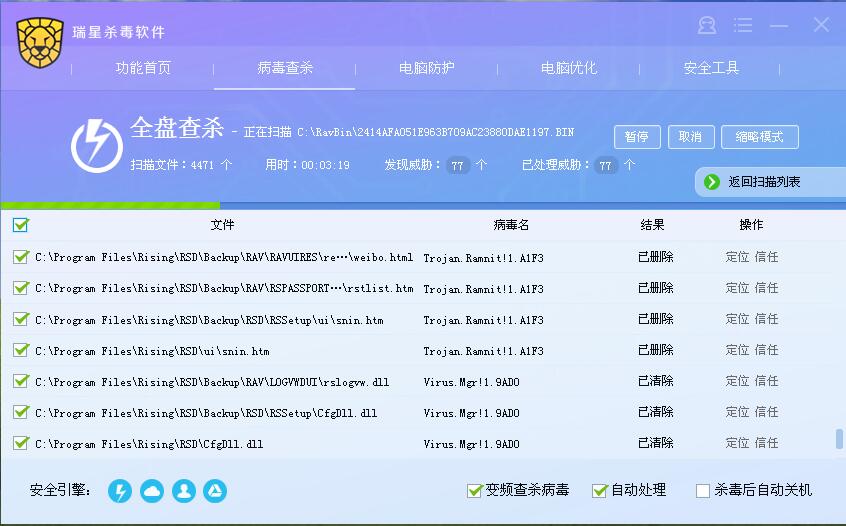
Task: Click 信任 for the RSD\CfgDll.dll row
Action: 766,443
